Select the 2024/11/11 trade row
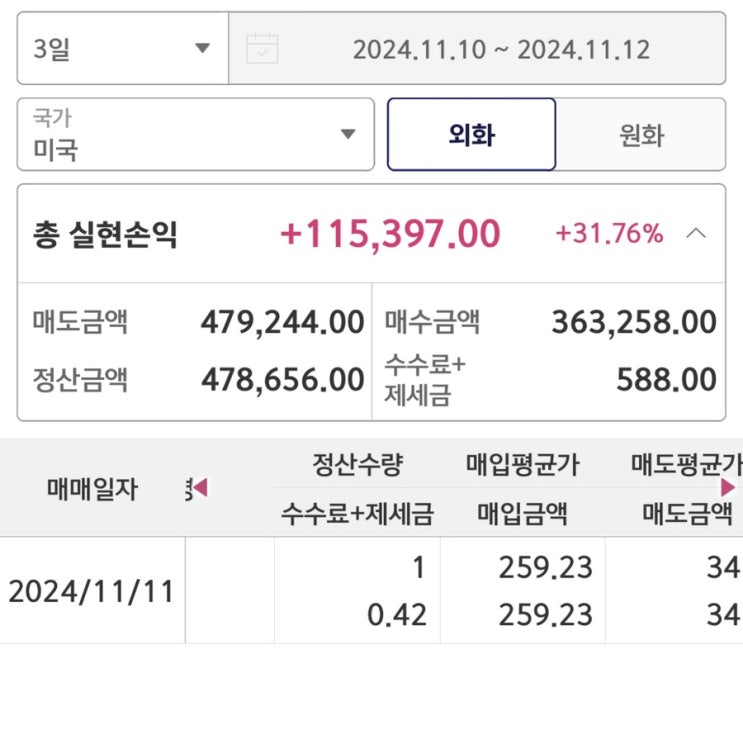Image resolution: width=743 pixels, height=735 pixels. coord(92,591)
